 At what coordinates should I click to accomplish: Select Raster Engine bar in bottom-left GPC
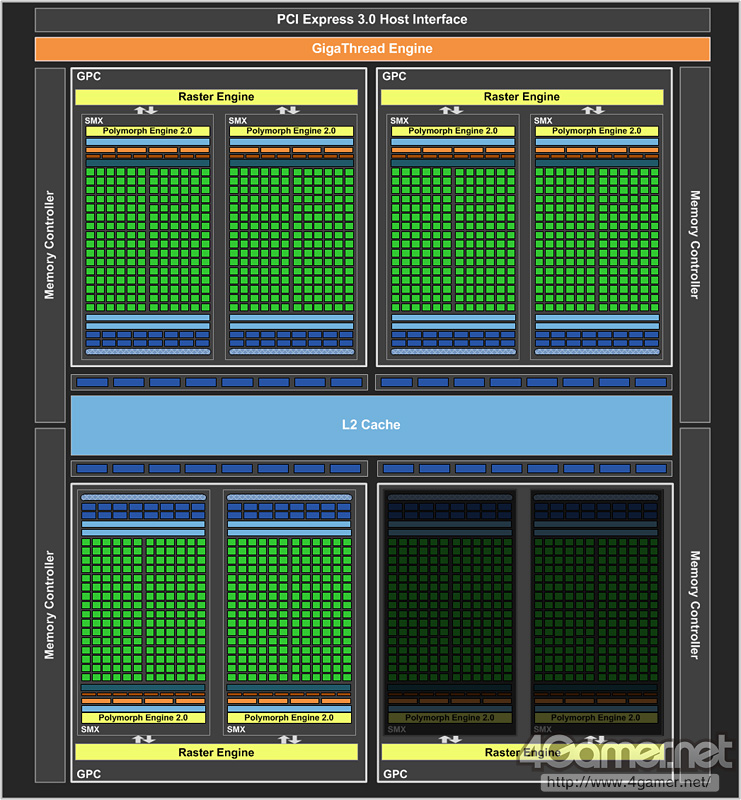216,752
